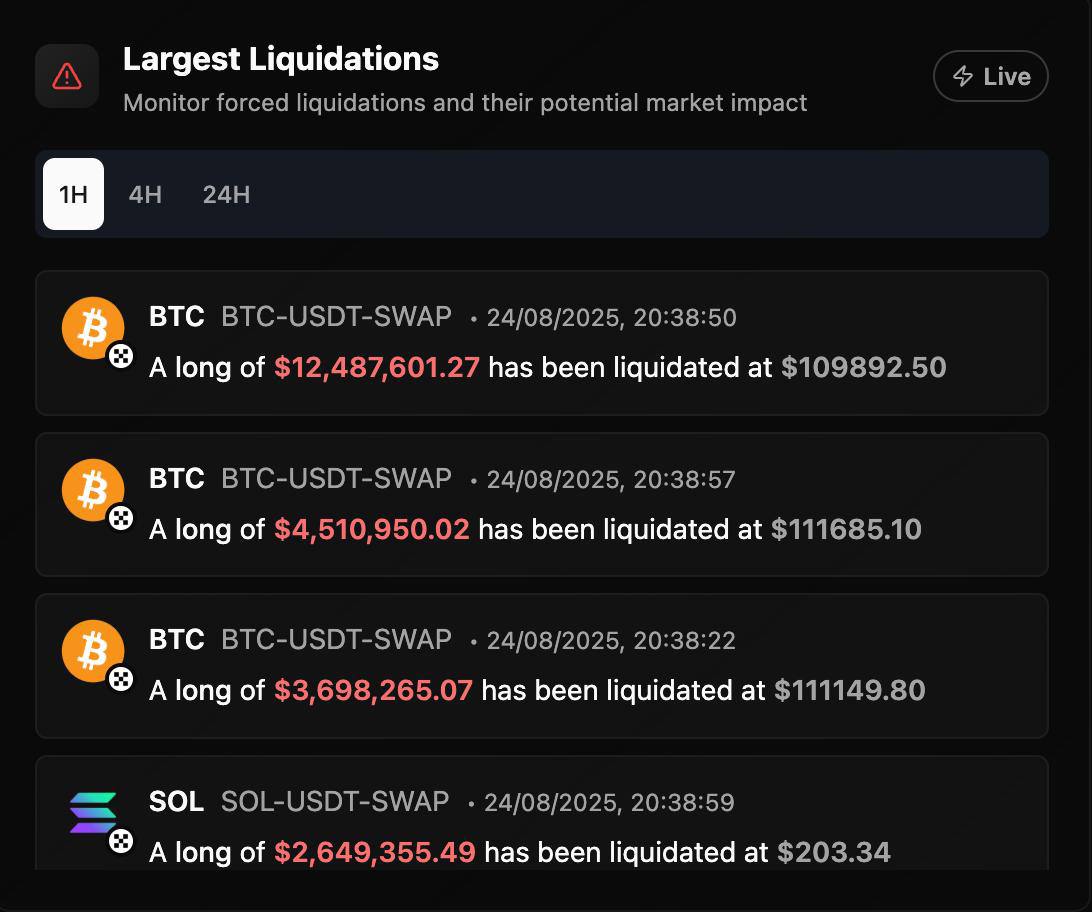Toggle the Live updates button

[990, 76]
